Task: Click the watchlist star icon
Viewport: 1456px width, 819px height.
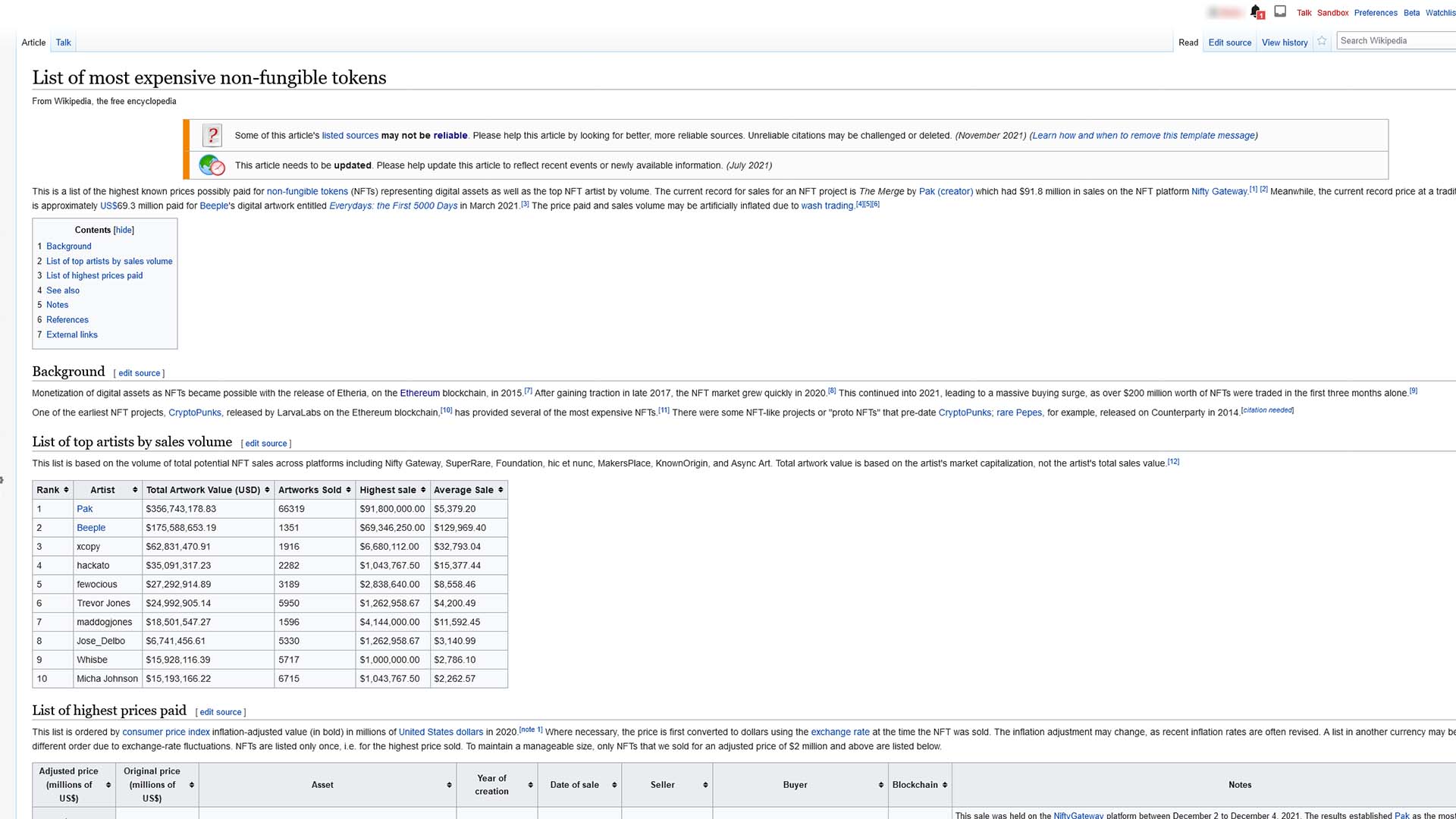Action: (1322, 41)
